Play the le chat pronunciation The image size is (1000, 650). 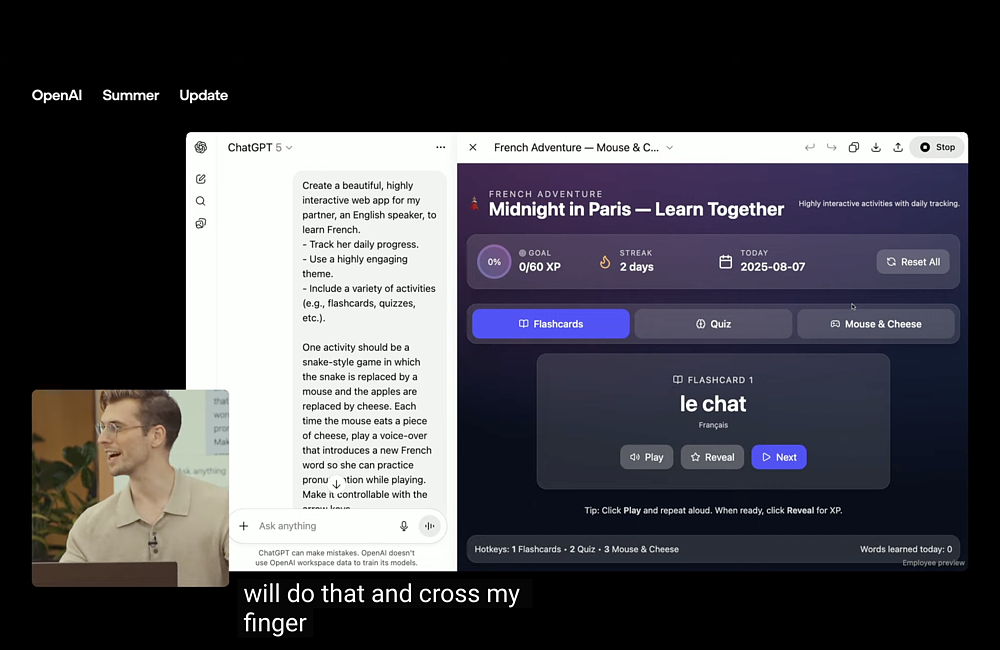[x=647, y=457]
